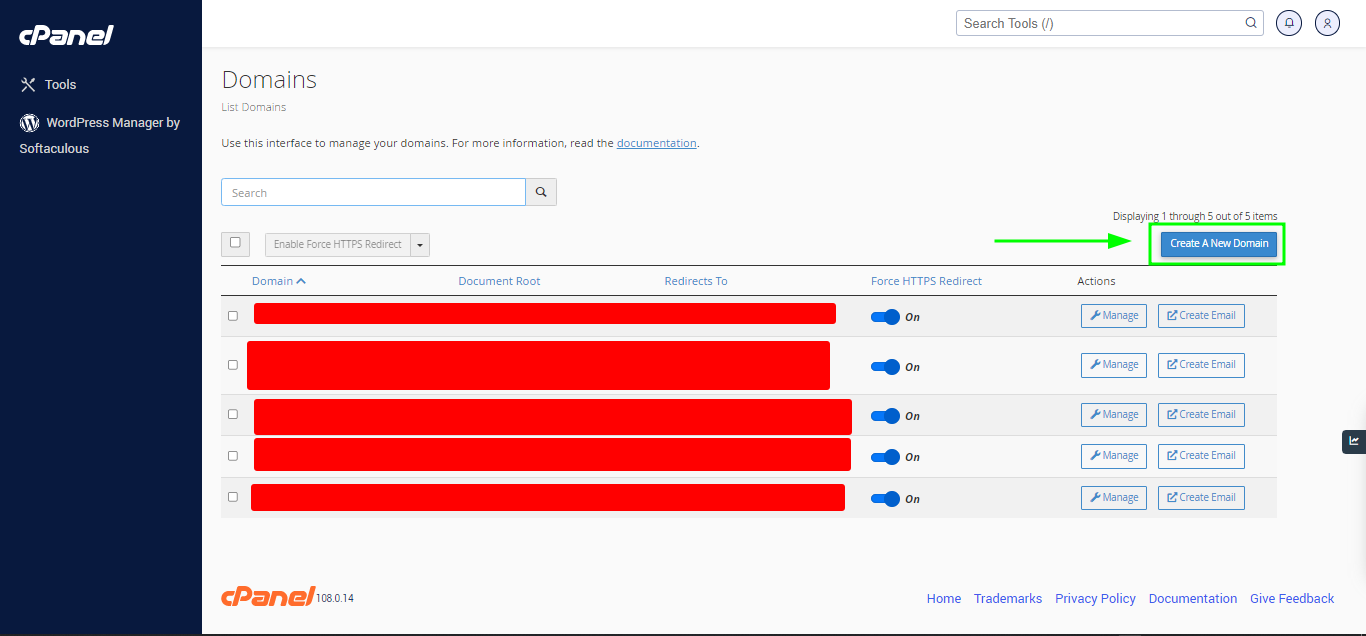The width and height of the screenshot is (1366, 636).
Task: Expand the Enable Force HTTPS Redirect dropdown arrow
Action: pos(420,245)
